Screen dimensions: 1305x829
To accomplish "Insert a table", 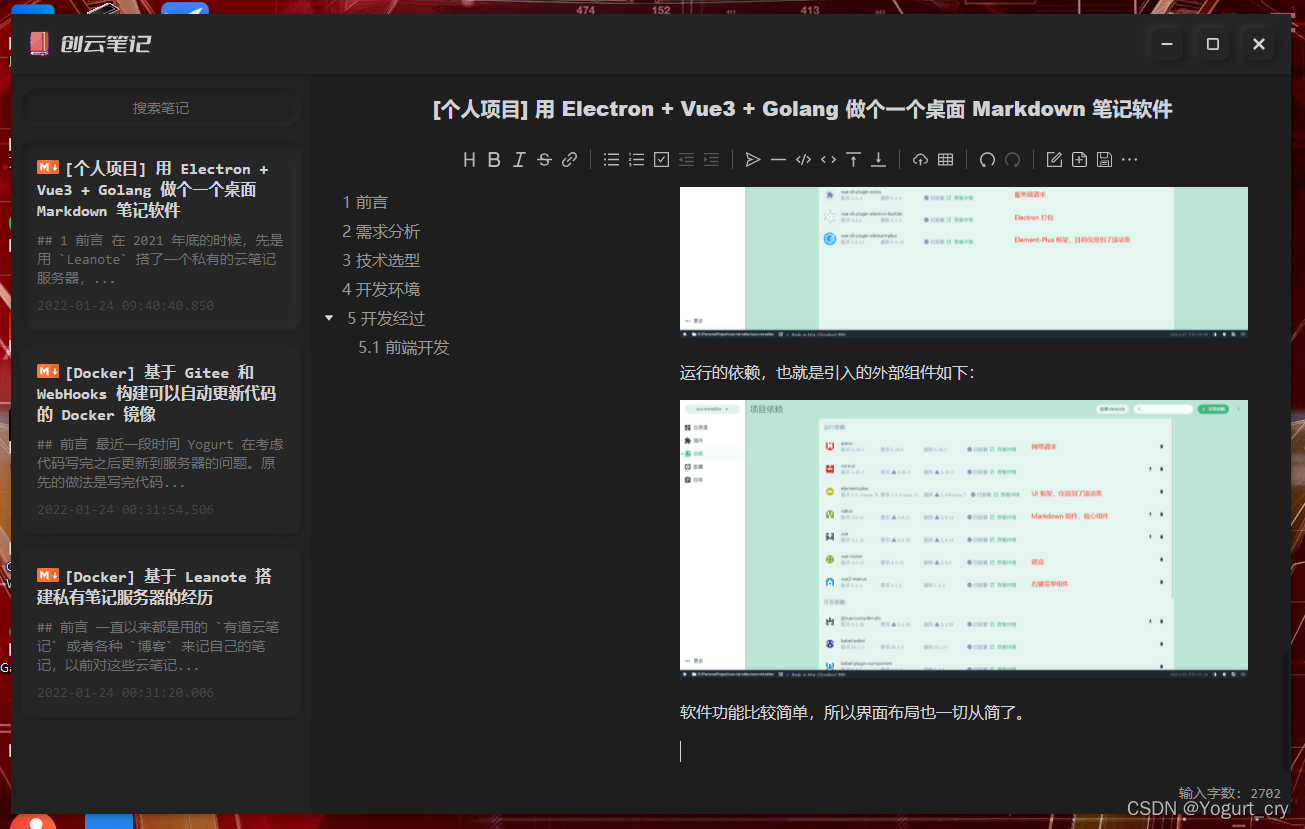I will 944,159.
